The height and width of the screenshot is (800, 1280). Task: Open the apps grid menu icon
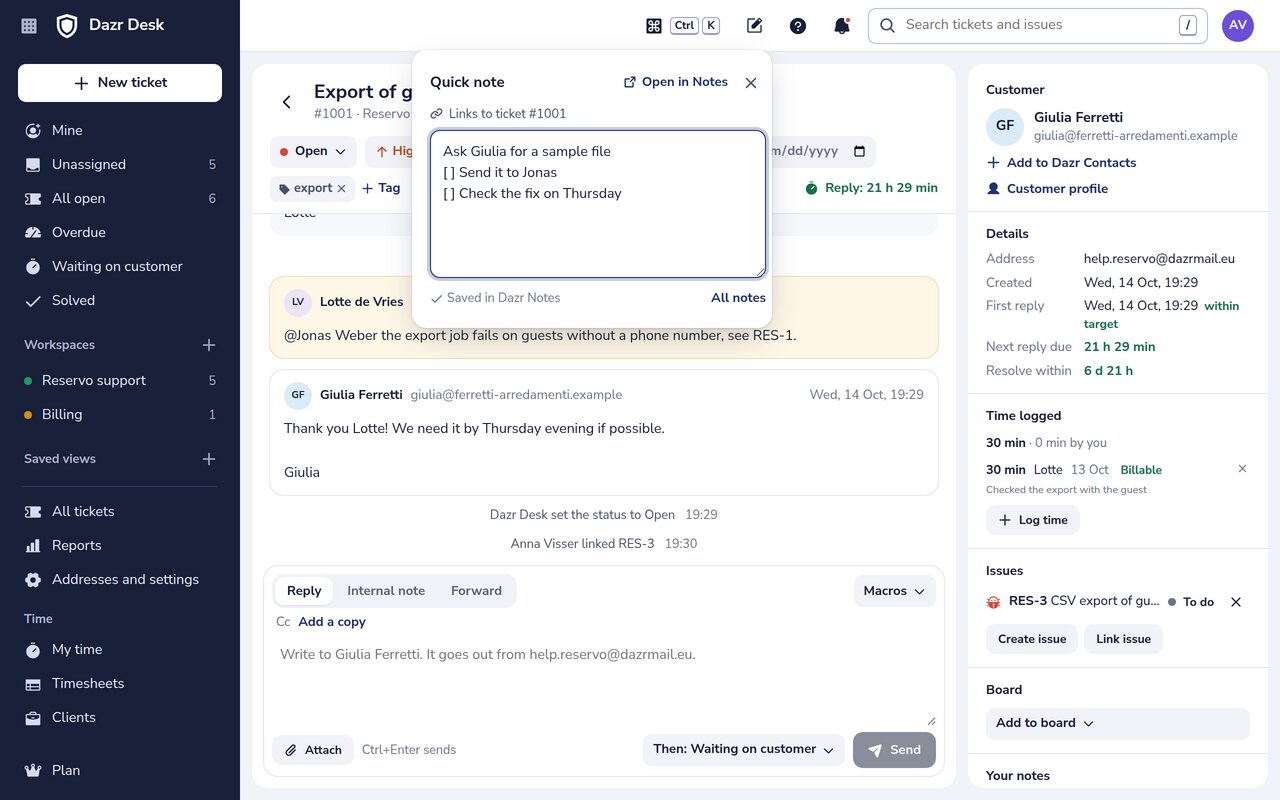point(29,26)
